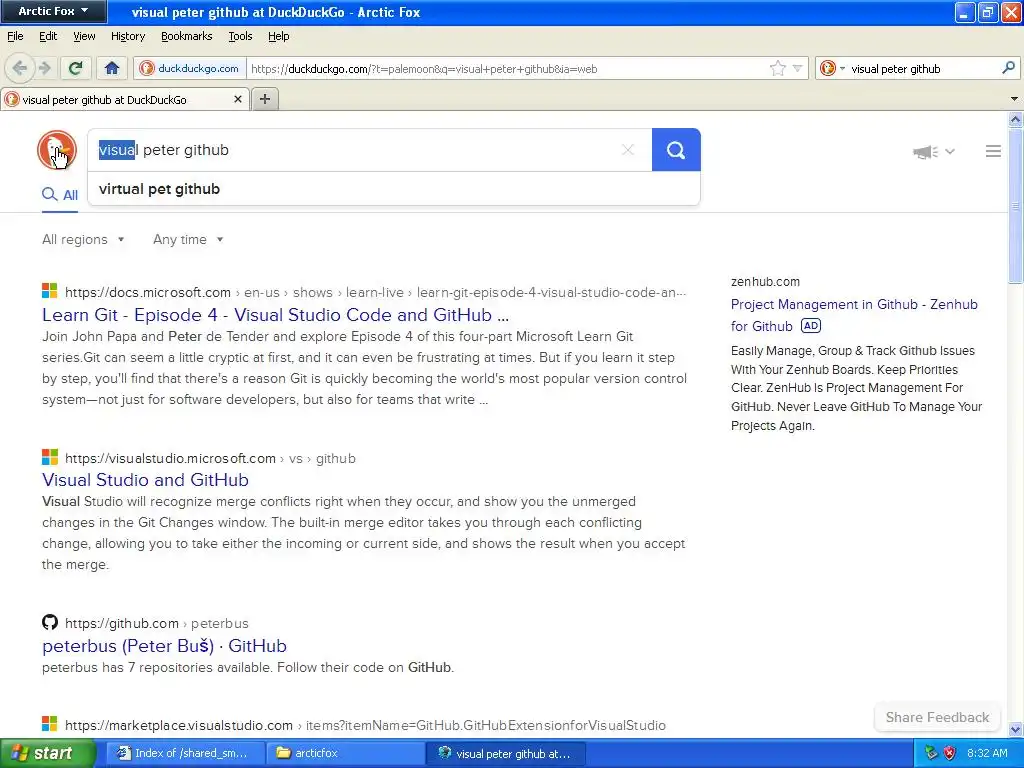Open the Arctic Fox app menu dropdown
This screenshot has width=1024, height=768.
[53, 11]
